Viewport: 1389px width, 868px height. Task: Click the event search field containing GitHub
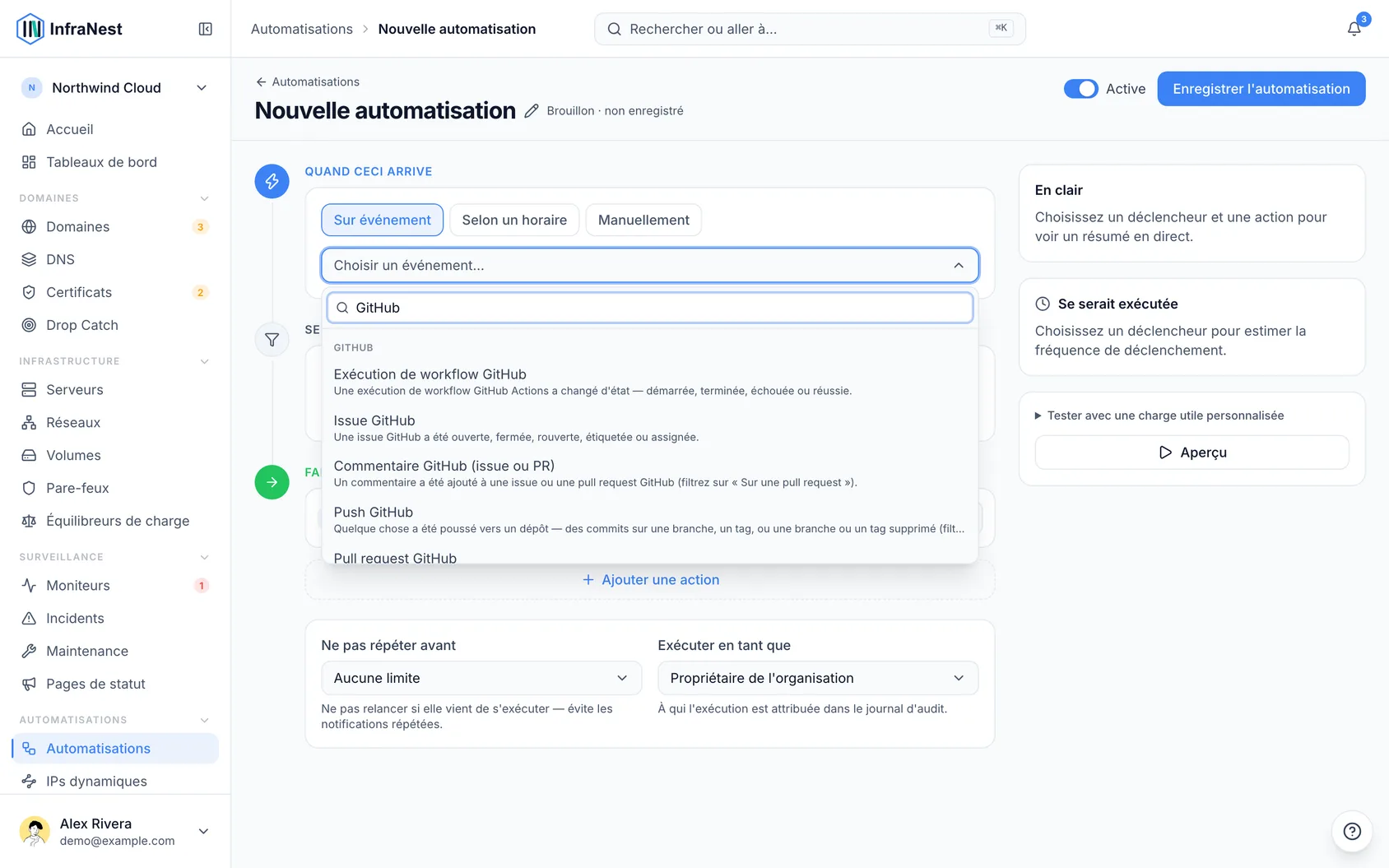tap(650, 308)
